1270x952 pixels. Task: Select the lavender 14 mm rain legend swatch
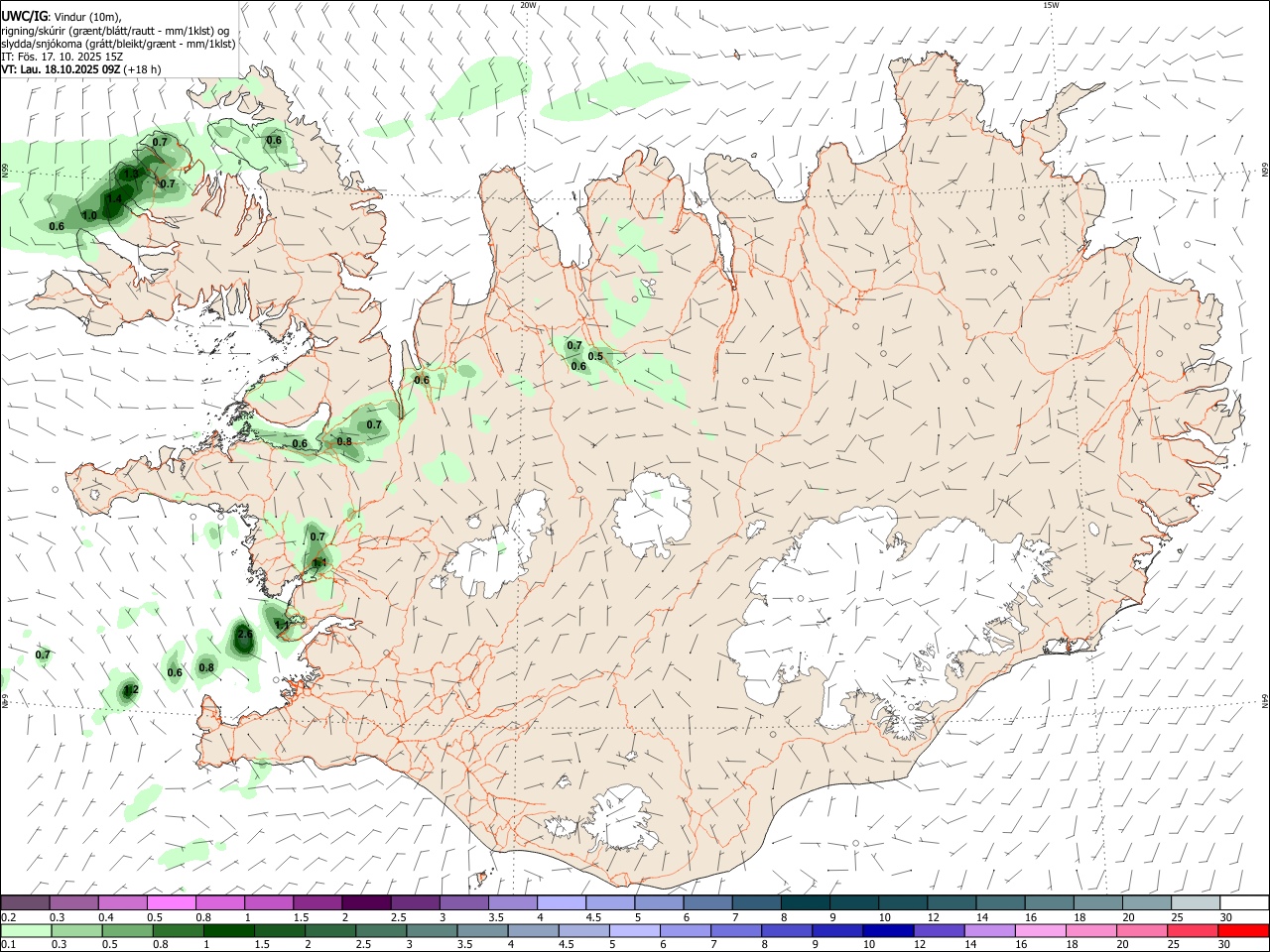[988, 931]
